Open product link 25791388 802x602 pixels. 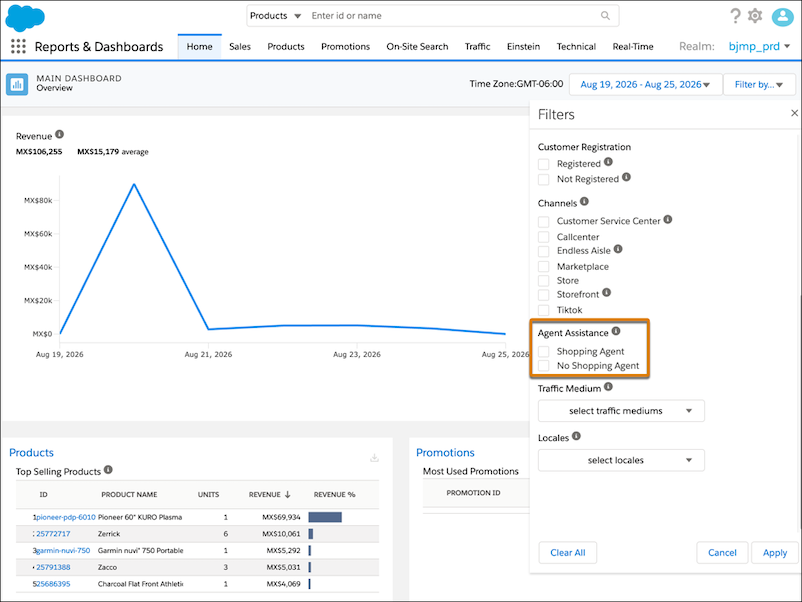(x=53, y=567)
